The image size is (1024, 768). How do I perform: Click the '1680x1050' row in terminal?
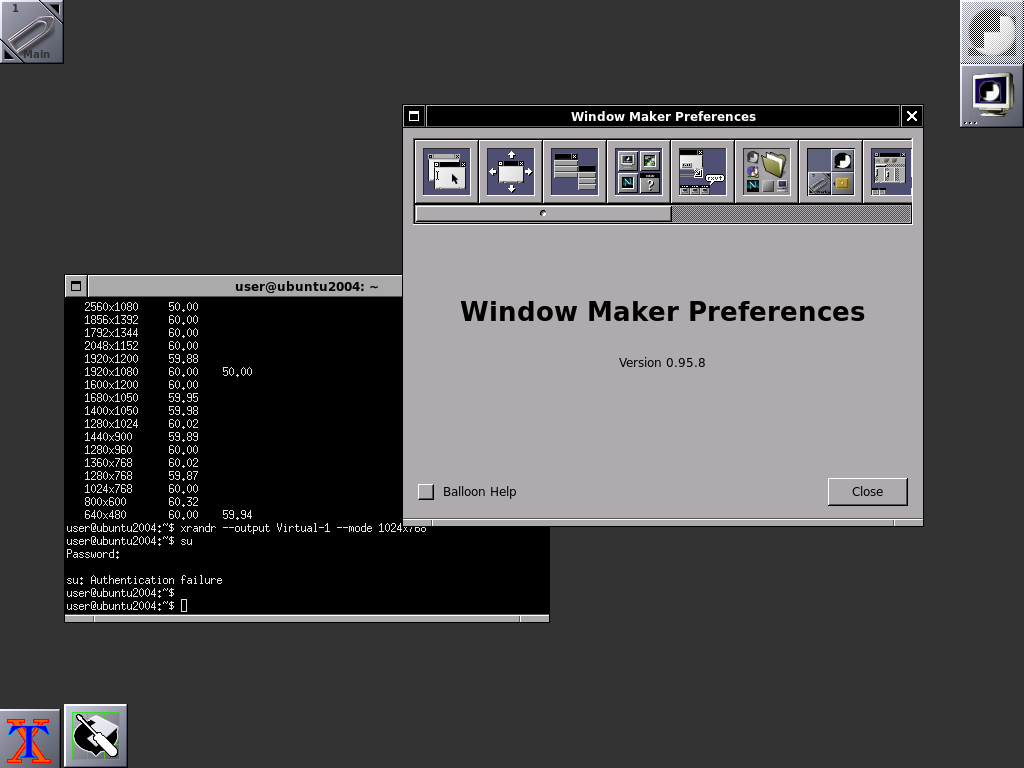coord(142,398)
